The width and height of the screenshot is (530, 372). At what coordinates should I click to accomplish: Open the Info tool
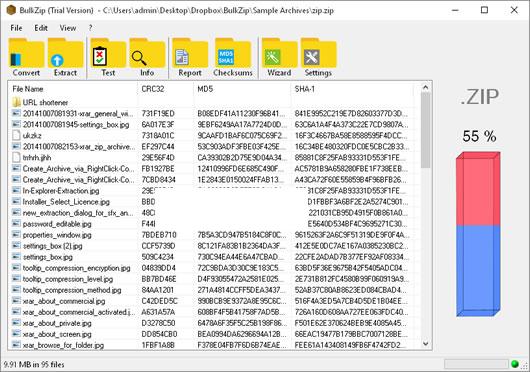point(147,57)
